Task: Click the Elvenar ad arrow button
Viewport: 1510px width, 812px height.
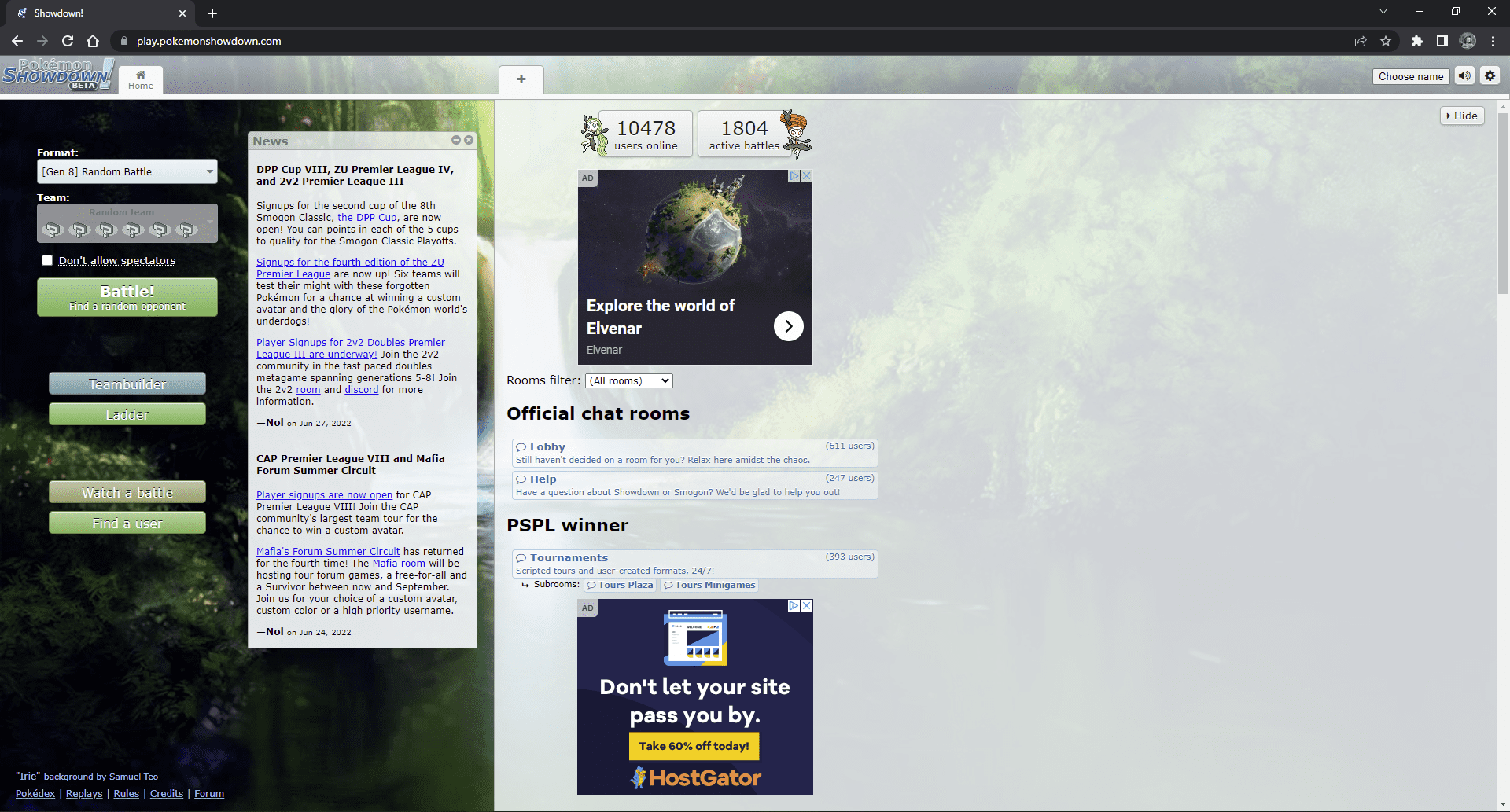Action: 788,326
